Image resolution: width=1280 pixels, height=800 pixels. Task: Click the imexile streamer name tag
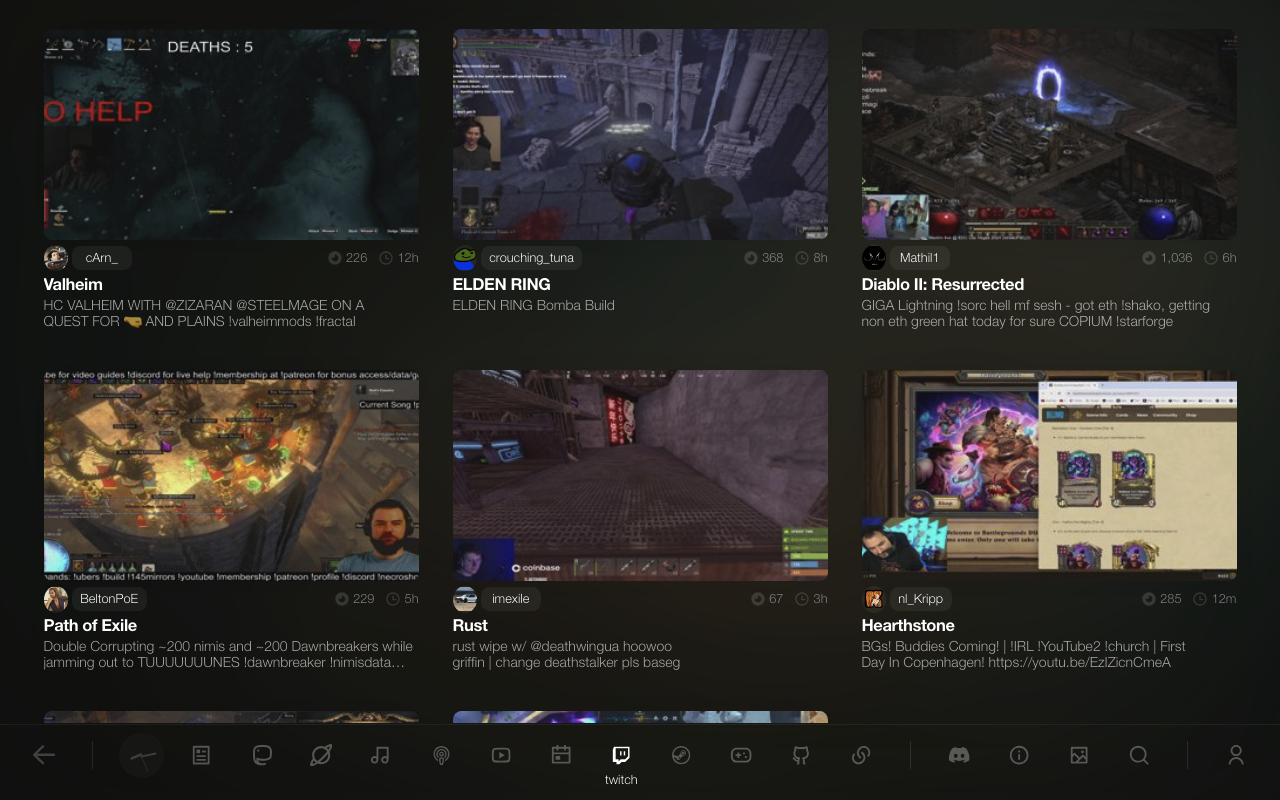point(511,599)
